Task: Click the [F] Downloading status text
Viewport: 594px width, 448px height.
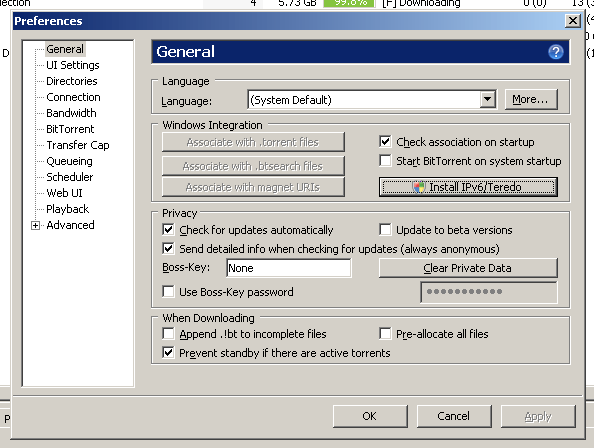Action: point(421,3)
